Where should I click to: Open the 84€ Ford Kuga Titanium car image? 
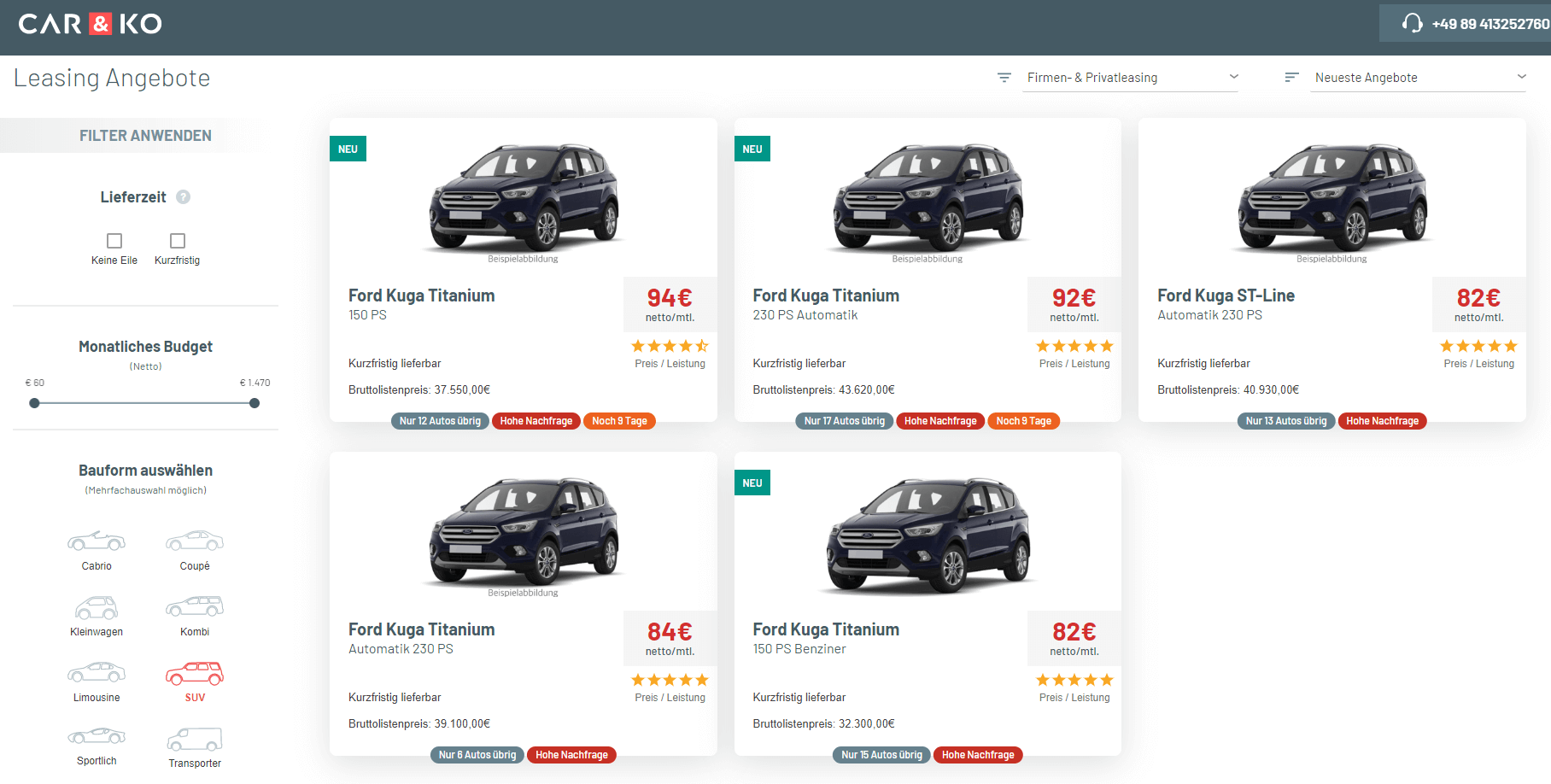point(524,532)
